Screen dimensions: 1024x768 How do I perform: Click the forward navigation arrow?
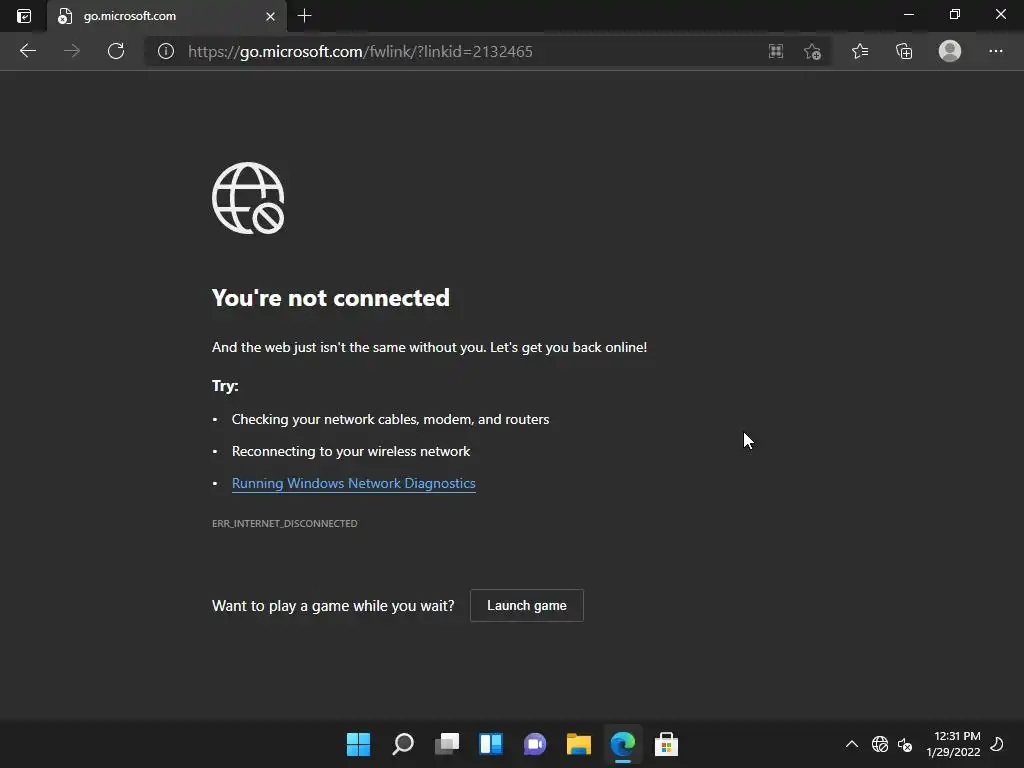[72, 51]
